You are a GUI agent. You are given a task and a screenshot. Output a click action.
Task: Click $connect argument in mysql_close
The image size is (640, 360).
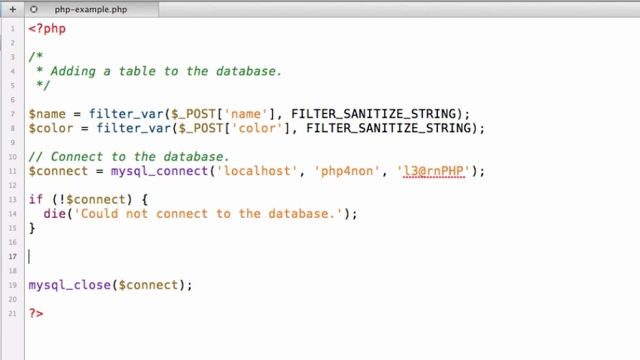coord(148,285)
